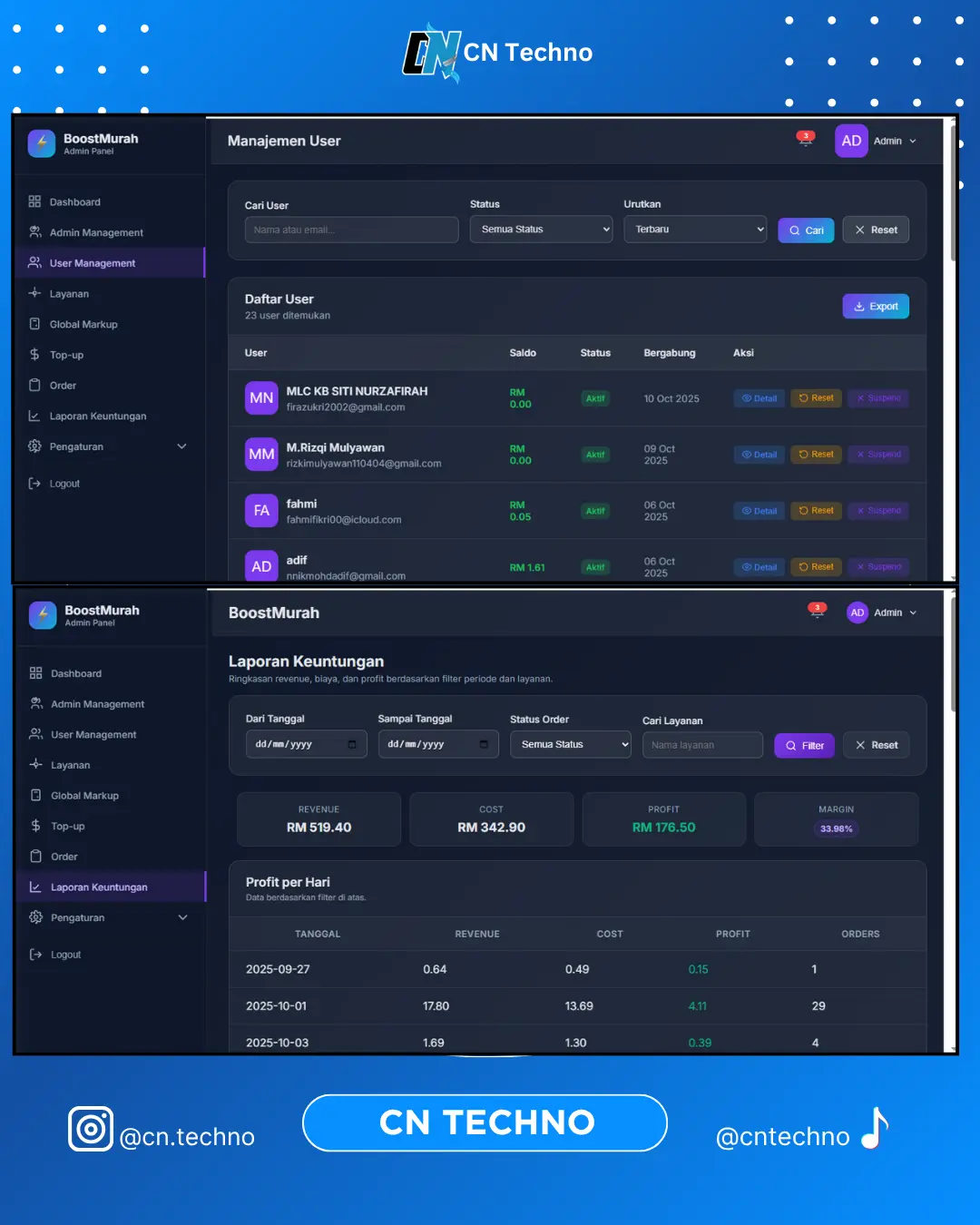Click calendar icon in Sampai Tanggal field
Screen dimensions: 980x1225
484,745
